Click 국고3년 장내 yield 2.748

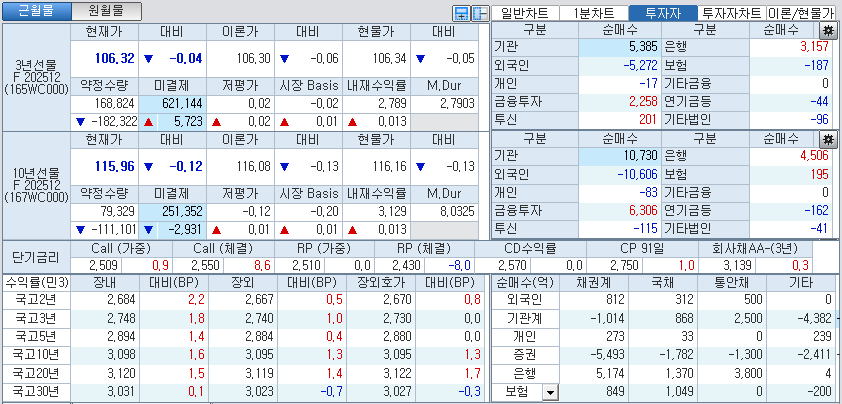tap(121, 319)
